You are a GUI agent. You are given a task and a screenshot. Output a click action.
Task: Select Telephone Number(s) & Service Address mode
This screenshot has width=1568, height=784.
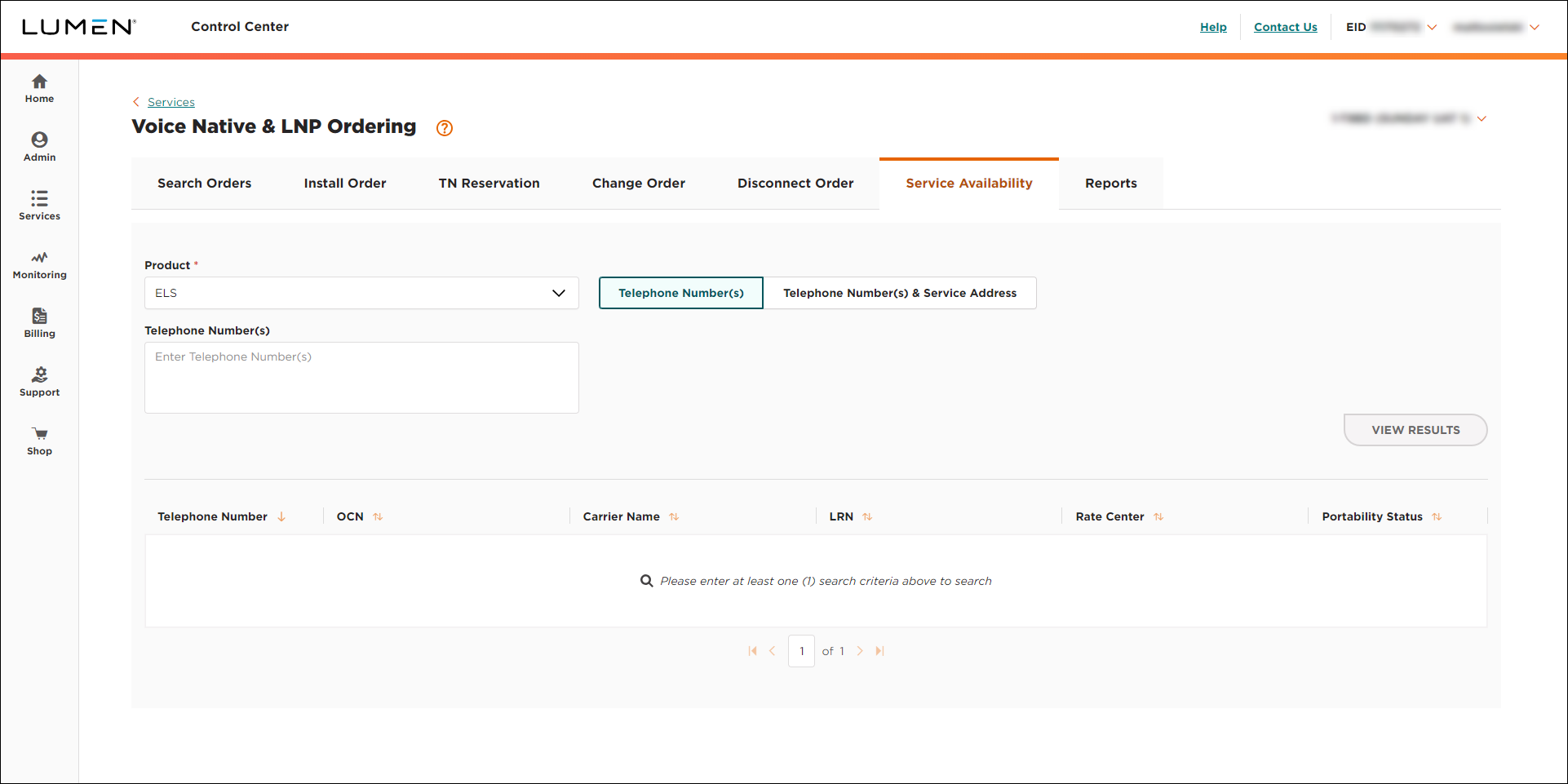tap(900, 293)
